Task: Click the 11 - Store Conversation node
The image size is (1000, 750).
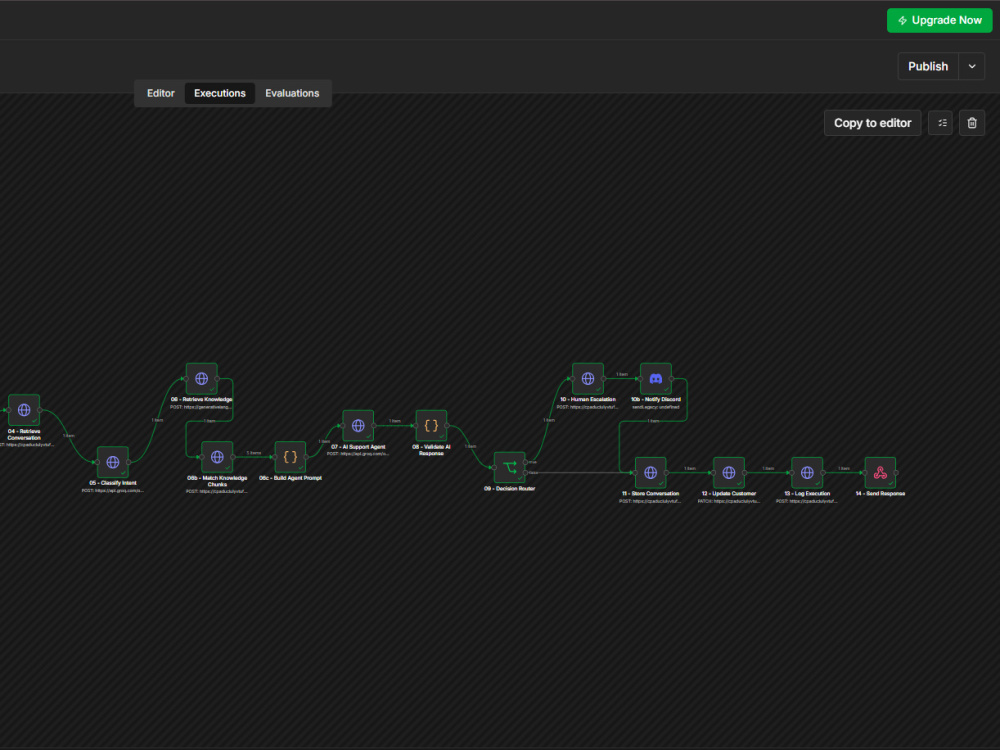Action: click(651, 473)
